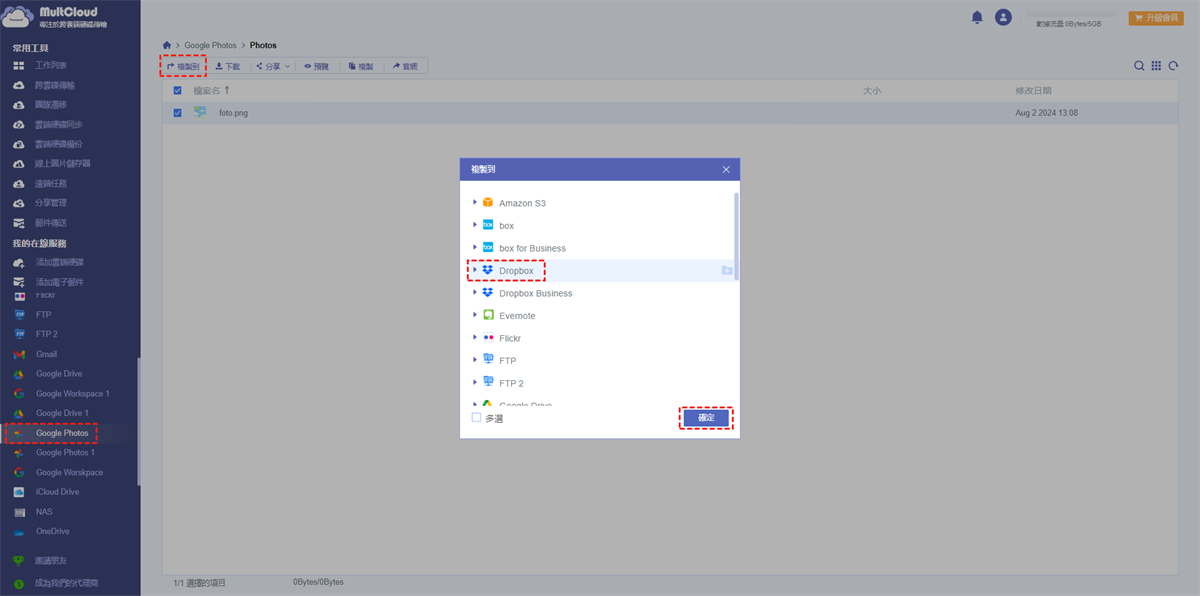1200x596 pixels.
Task: Click the 官網 official site button
Action: click(x=405, y=66)
